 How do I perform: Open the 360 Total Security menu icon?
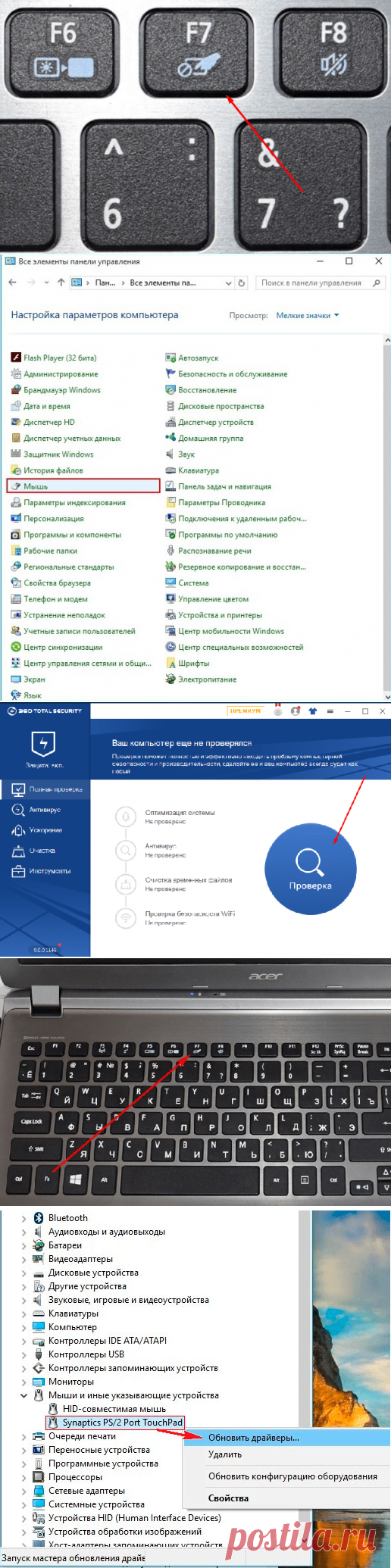(x=330, y=711)
